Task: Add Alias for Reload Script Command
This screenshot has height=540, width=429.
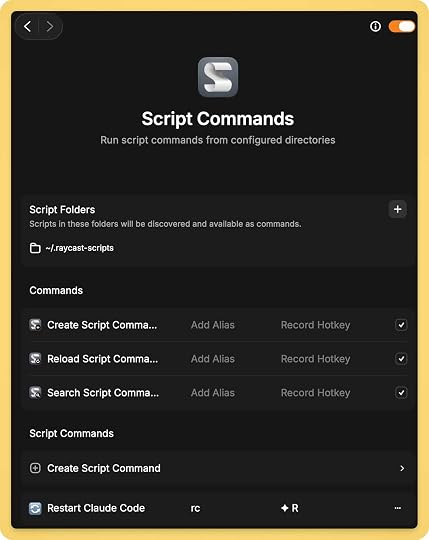Action: click(213, 359)
